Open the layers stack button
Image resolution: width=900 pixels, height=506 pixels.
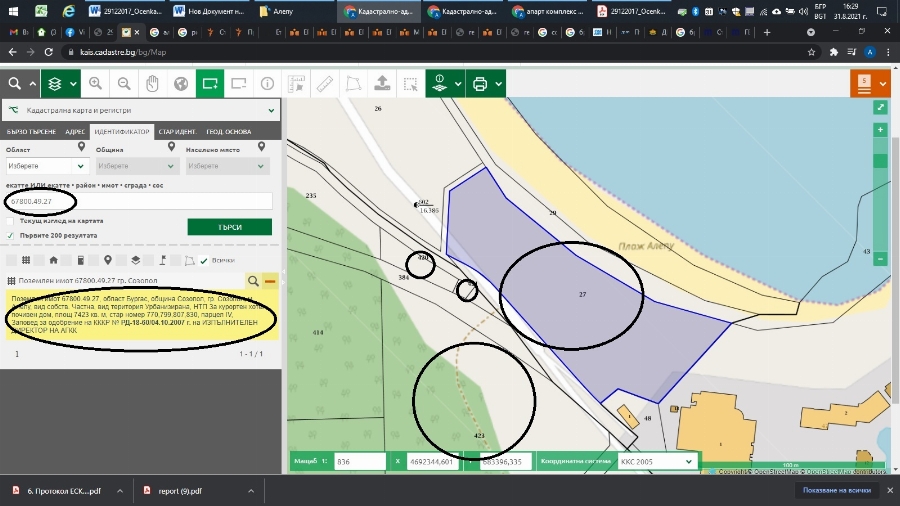click(55, 84)
